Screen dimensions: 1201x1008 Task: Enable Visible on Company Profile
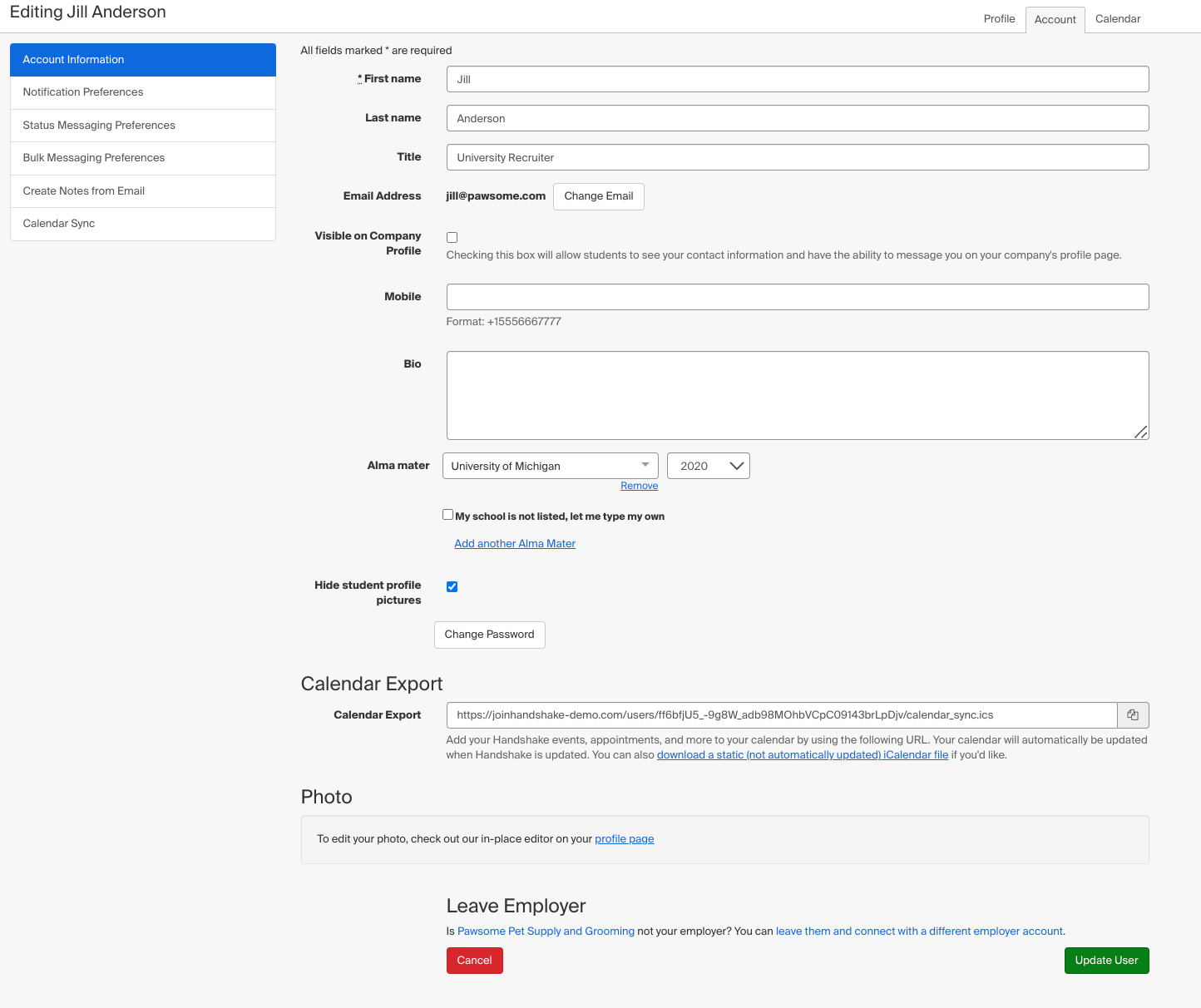(x=452, y=237)
